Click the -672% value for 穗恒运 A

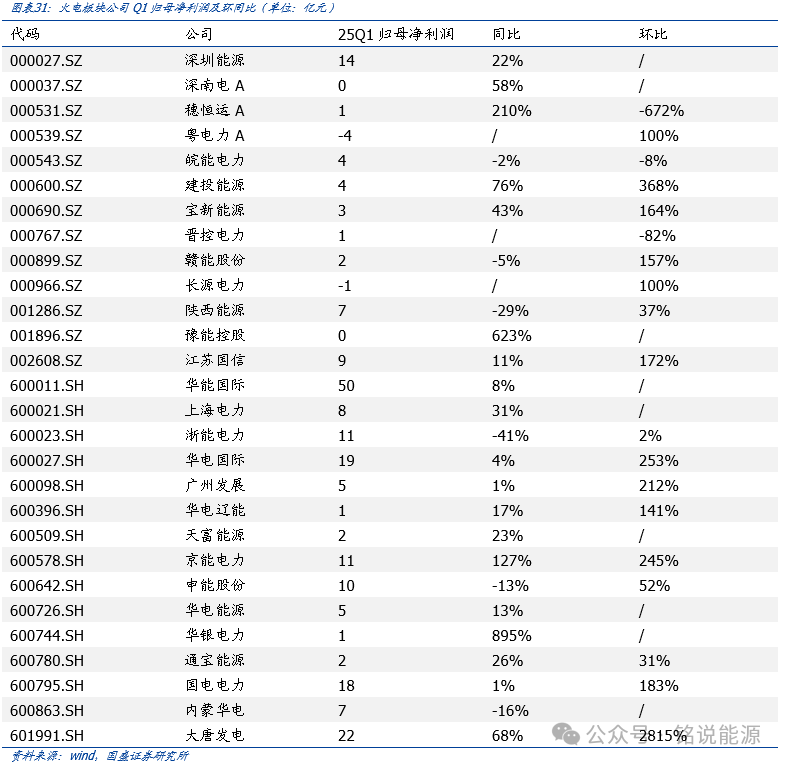pos(661,111)
